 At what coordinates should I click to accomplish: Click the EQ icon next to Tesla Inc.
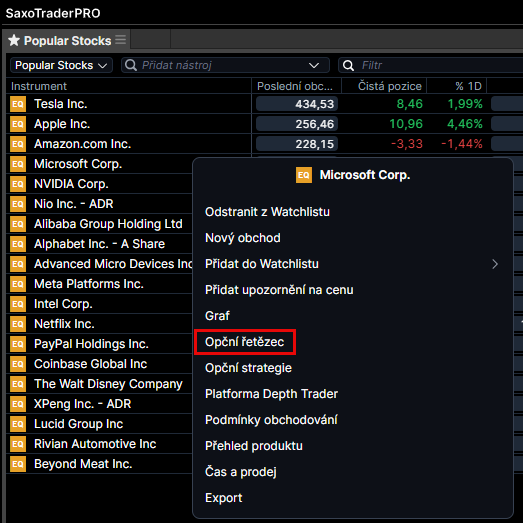pos(18,104)
